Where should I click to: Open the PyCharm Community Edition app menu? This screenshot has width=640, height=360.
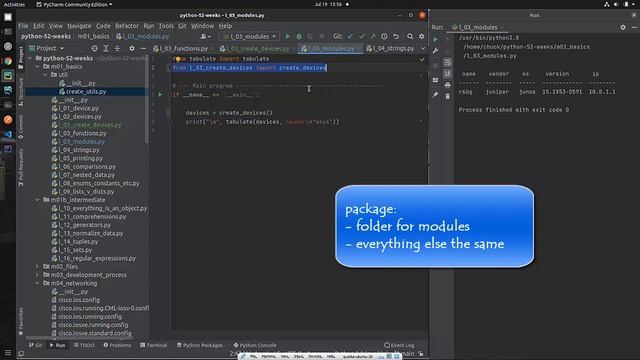(x=74, y=4)
